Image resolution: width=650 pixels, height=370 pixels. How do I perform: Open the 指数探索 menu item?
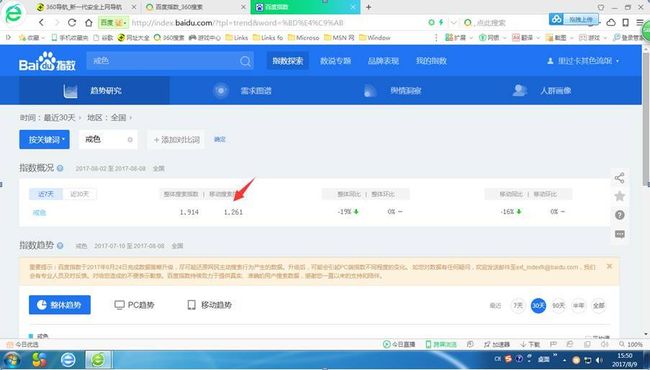[288, 61]
